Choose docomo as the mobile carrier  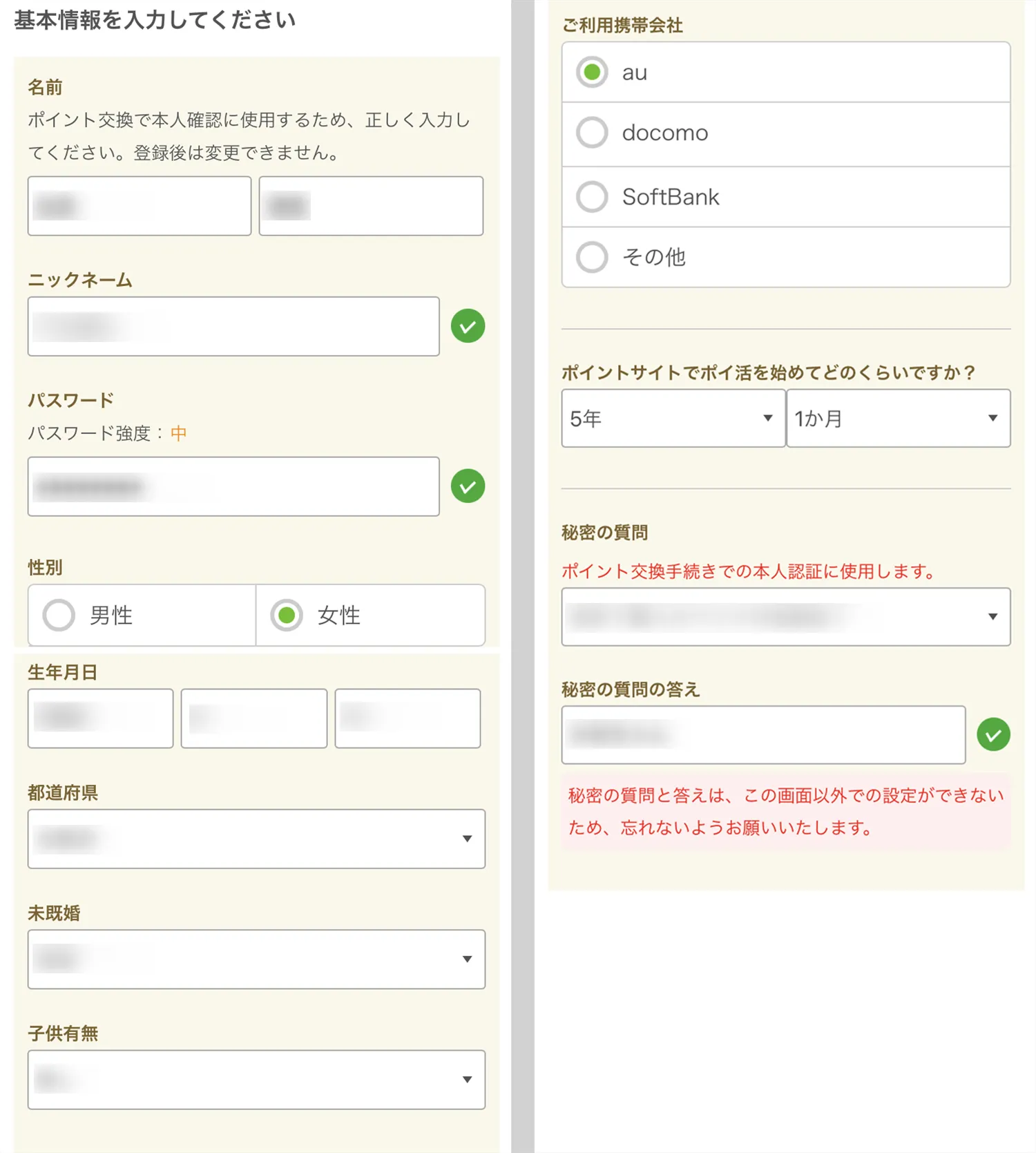click(x=786, y=133)
